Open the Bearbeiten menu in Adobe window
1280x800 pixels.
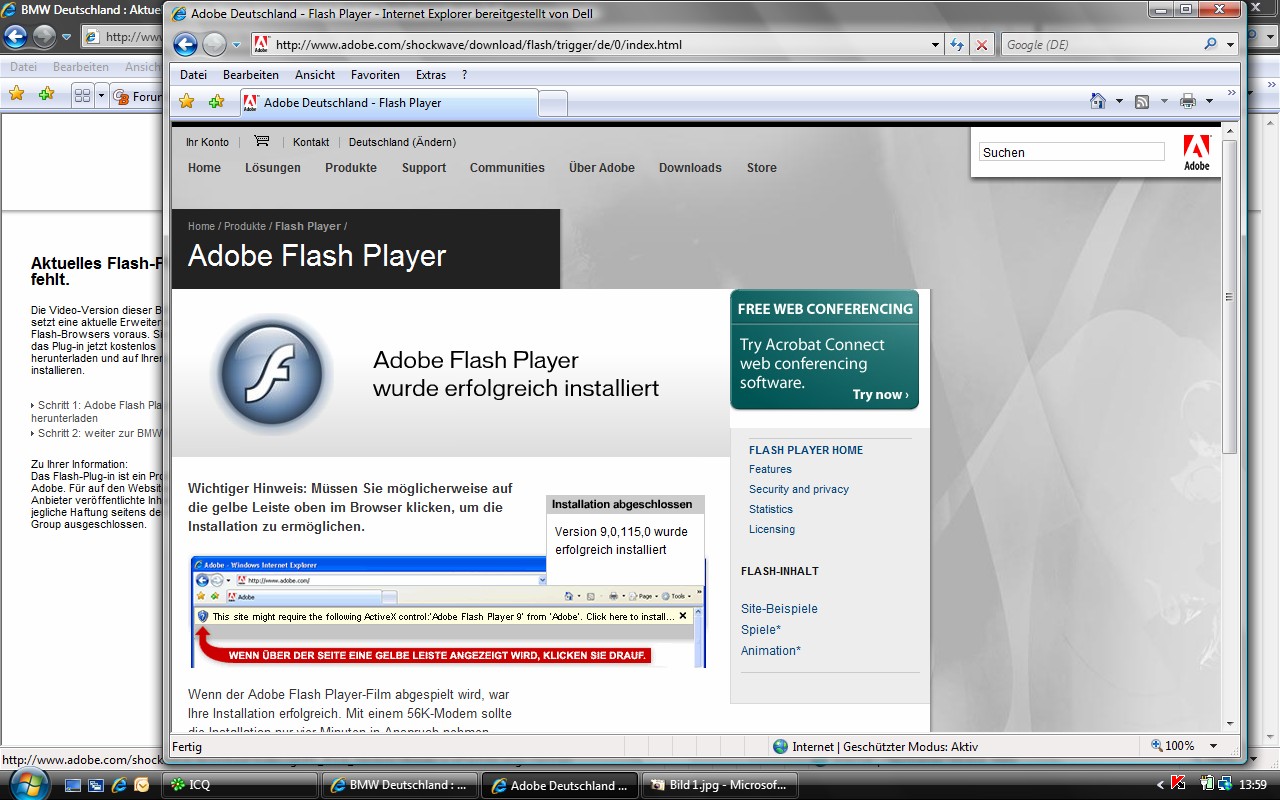pos(251,75)
